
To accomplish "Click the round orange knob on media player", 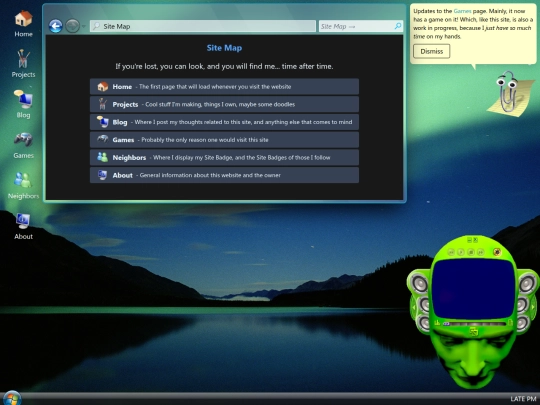I will pos(497,252).
